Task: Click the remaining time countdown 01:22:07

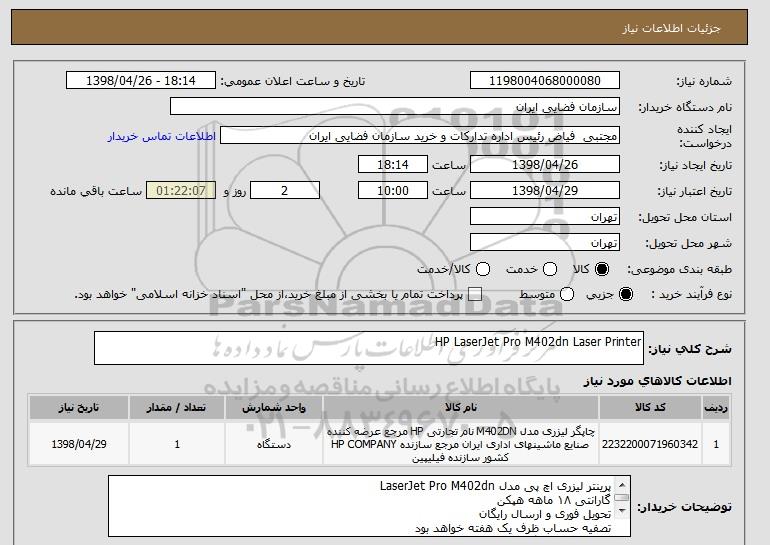Action: (x=181, y=191)
